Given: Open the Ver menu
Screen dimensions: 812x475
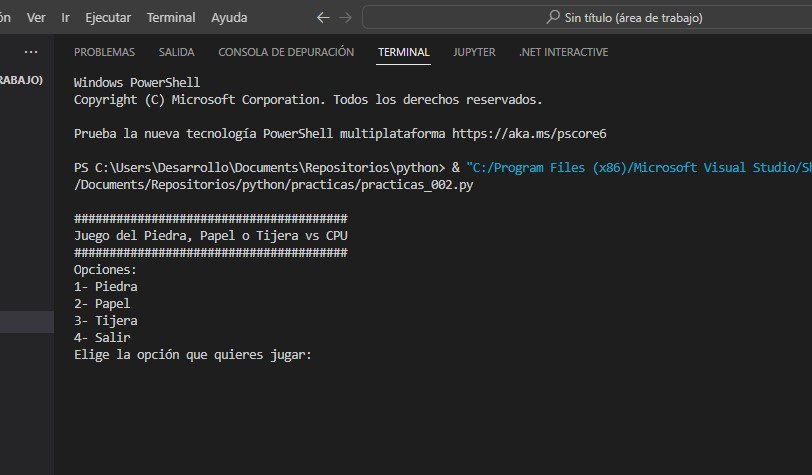Looking at the screenshot, I should pyautogui.click(x=36, y=18).
